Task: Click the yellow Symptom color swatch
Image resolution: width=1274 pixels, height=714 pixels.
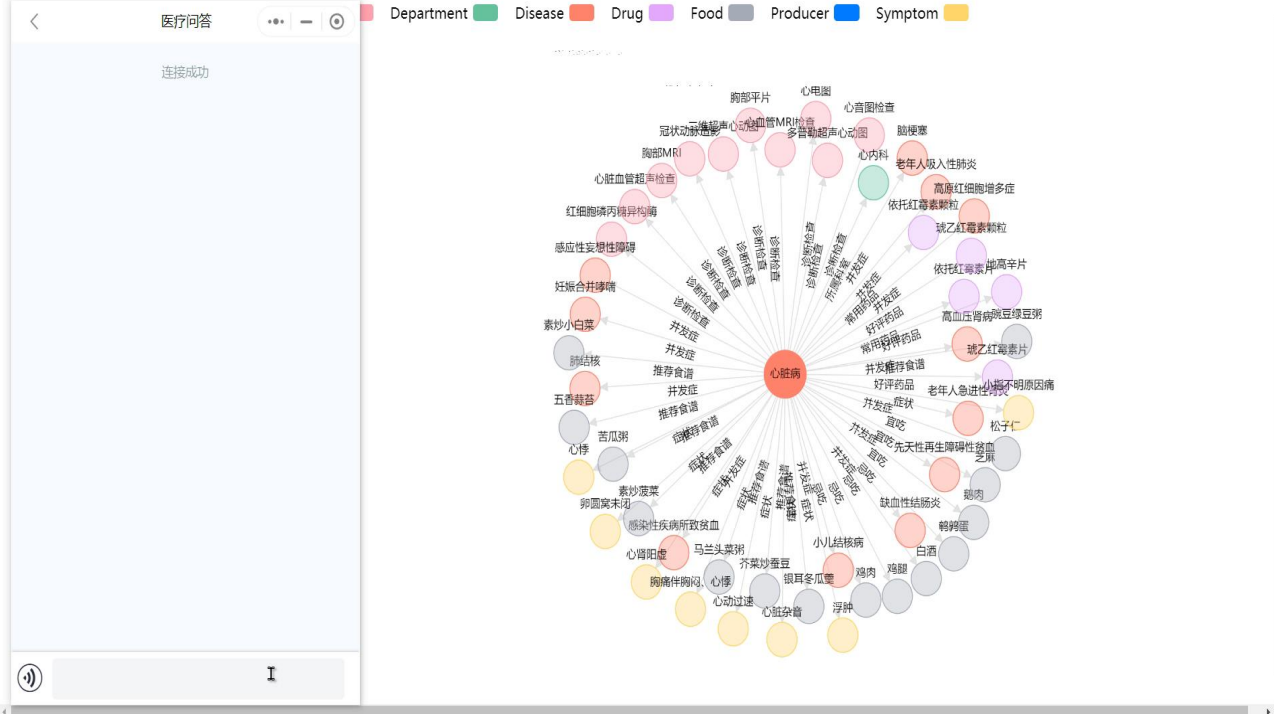Action: point(956,13)
